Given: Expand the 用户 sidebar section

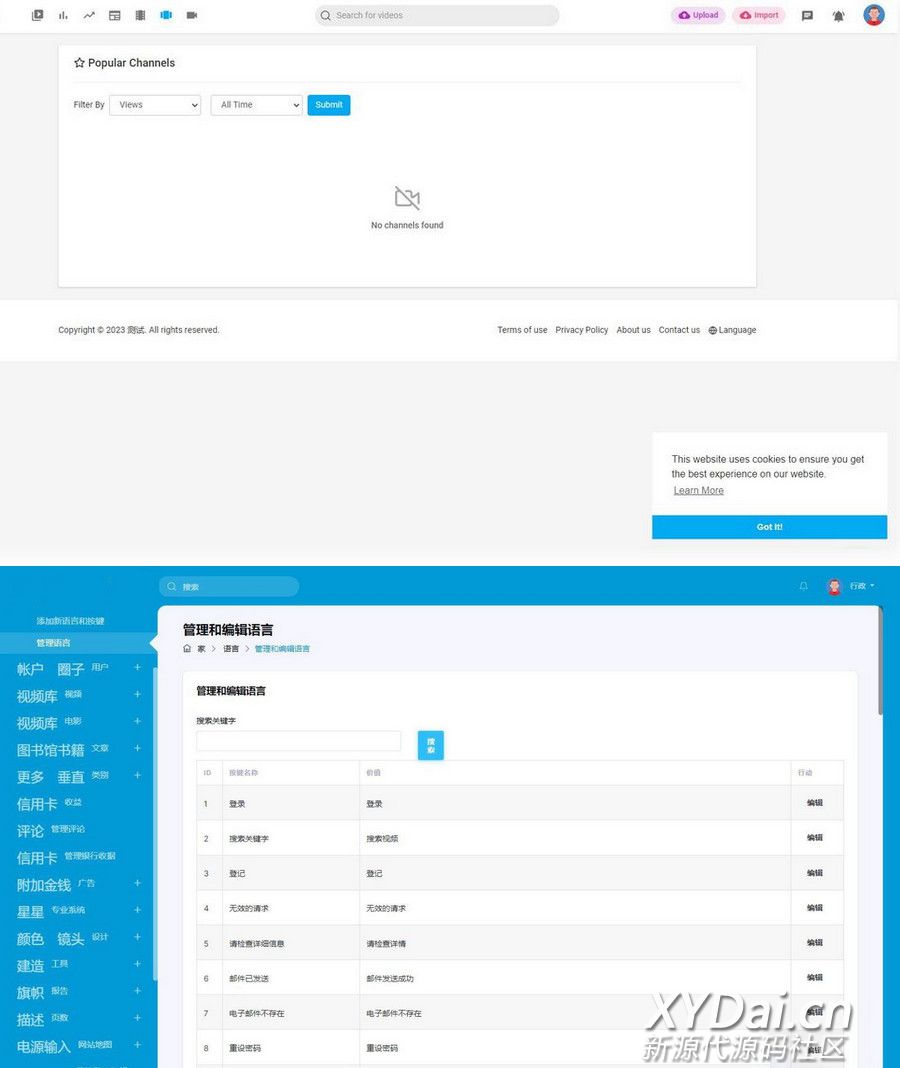Looking at the screenshot, I should click(137, 667).
